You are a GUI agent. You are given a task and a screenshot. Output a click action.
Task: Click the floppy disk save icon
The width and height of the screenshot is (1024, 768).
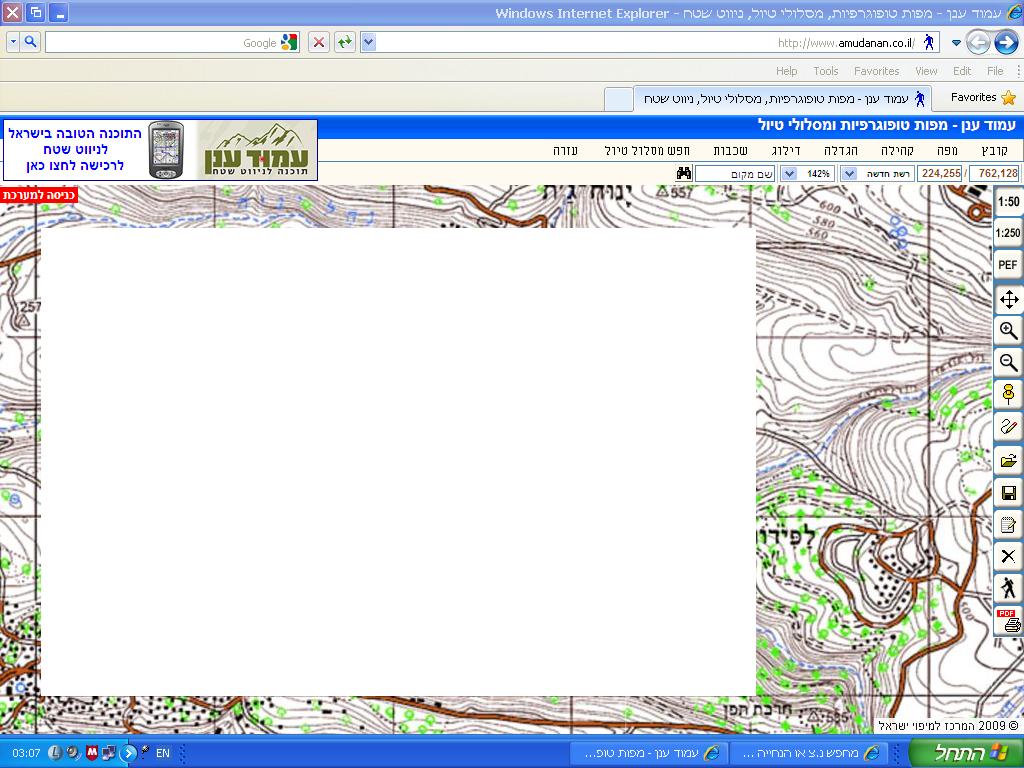coord(1008,493)
